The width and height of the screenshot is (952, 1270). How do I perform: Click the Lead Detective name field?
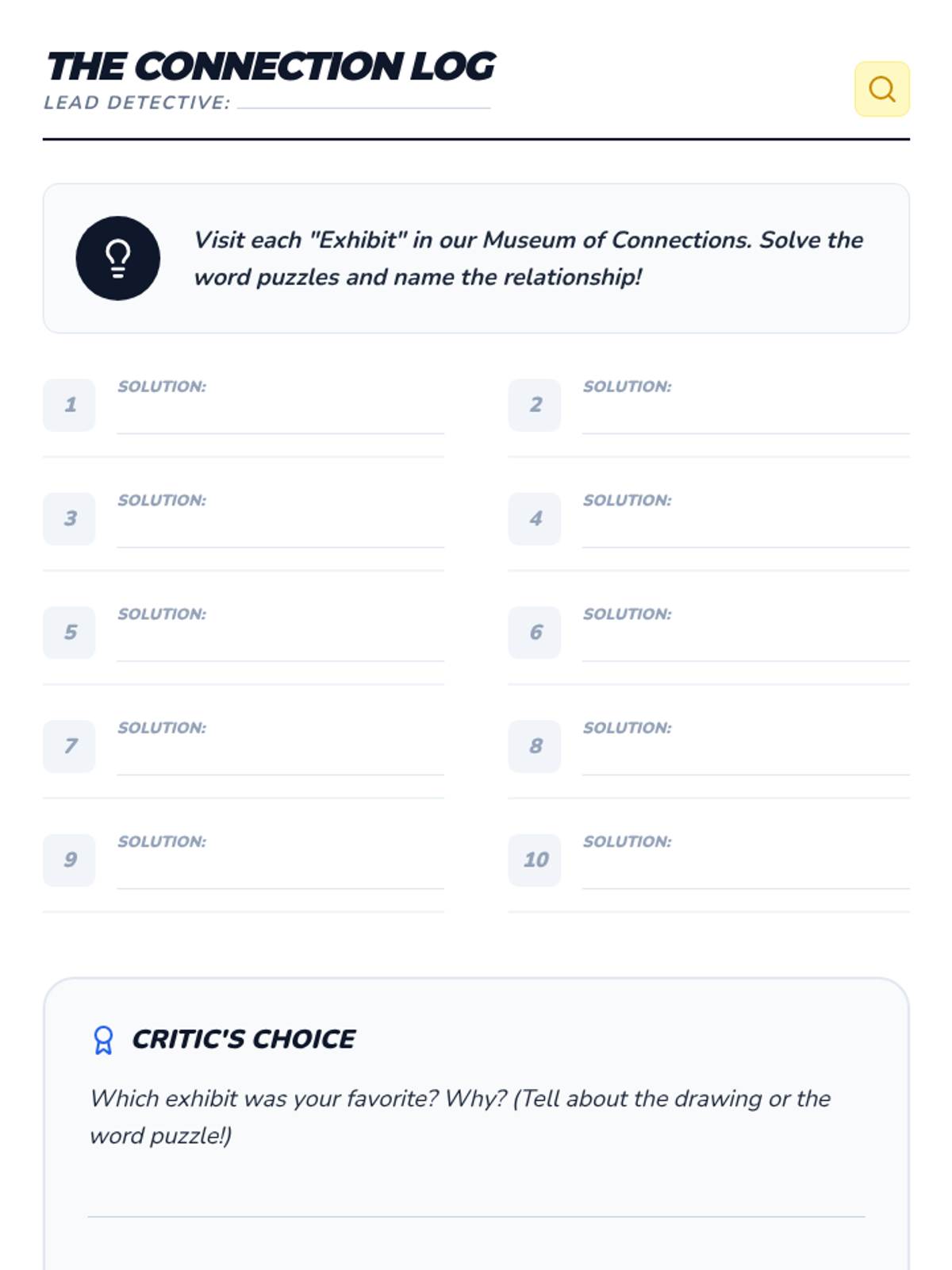click(x=363, y=100)
